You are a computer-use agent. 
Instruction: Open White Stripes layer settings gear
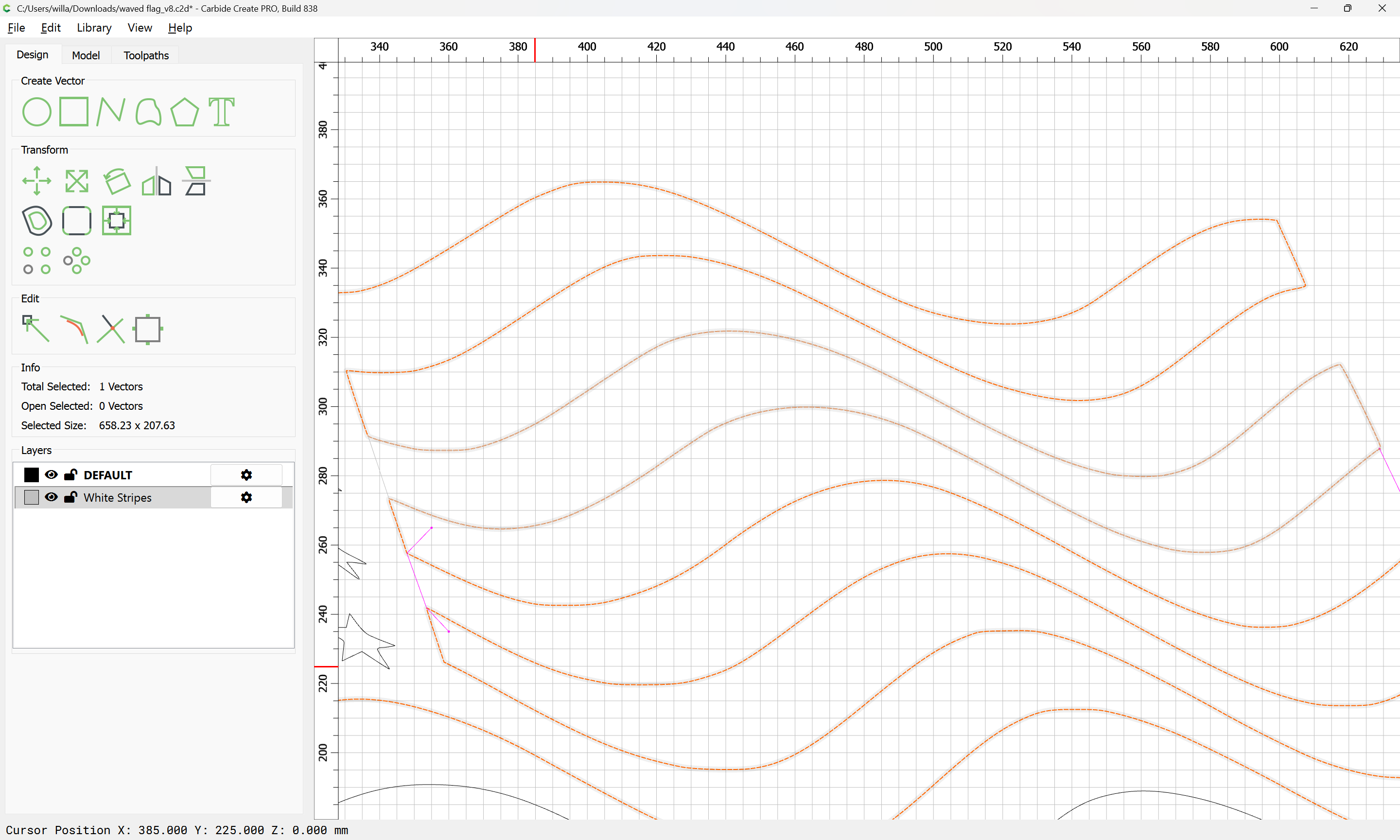point(246,497)
